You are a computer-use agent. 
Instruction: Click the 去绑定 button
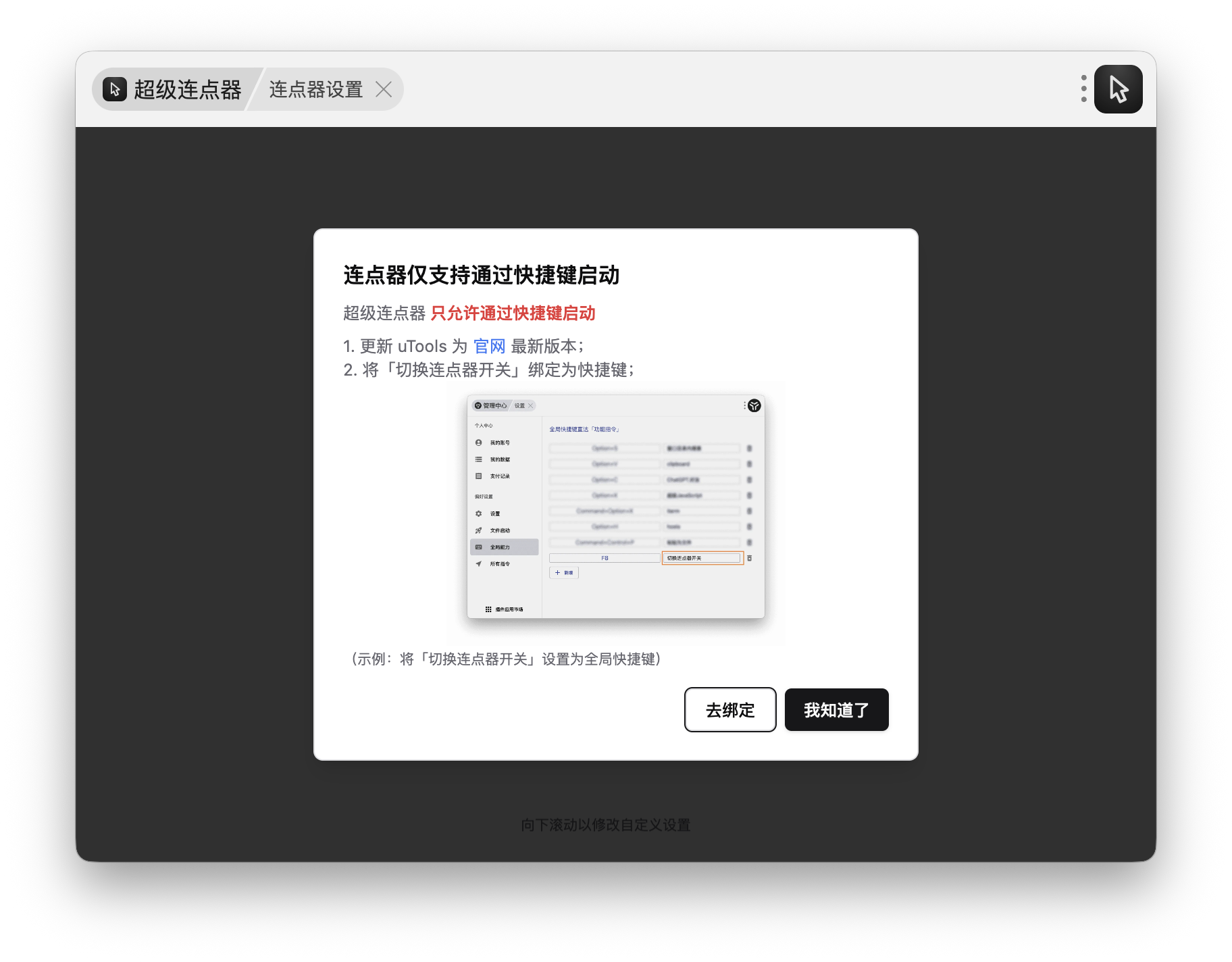[730, 709]
